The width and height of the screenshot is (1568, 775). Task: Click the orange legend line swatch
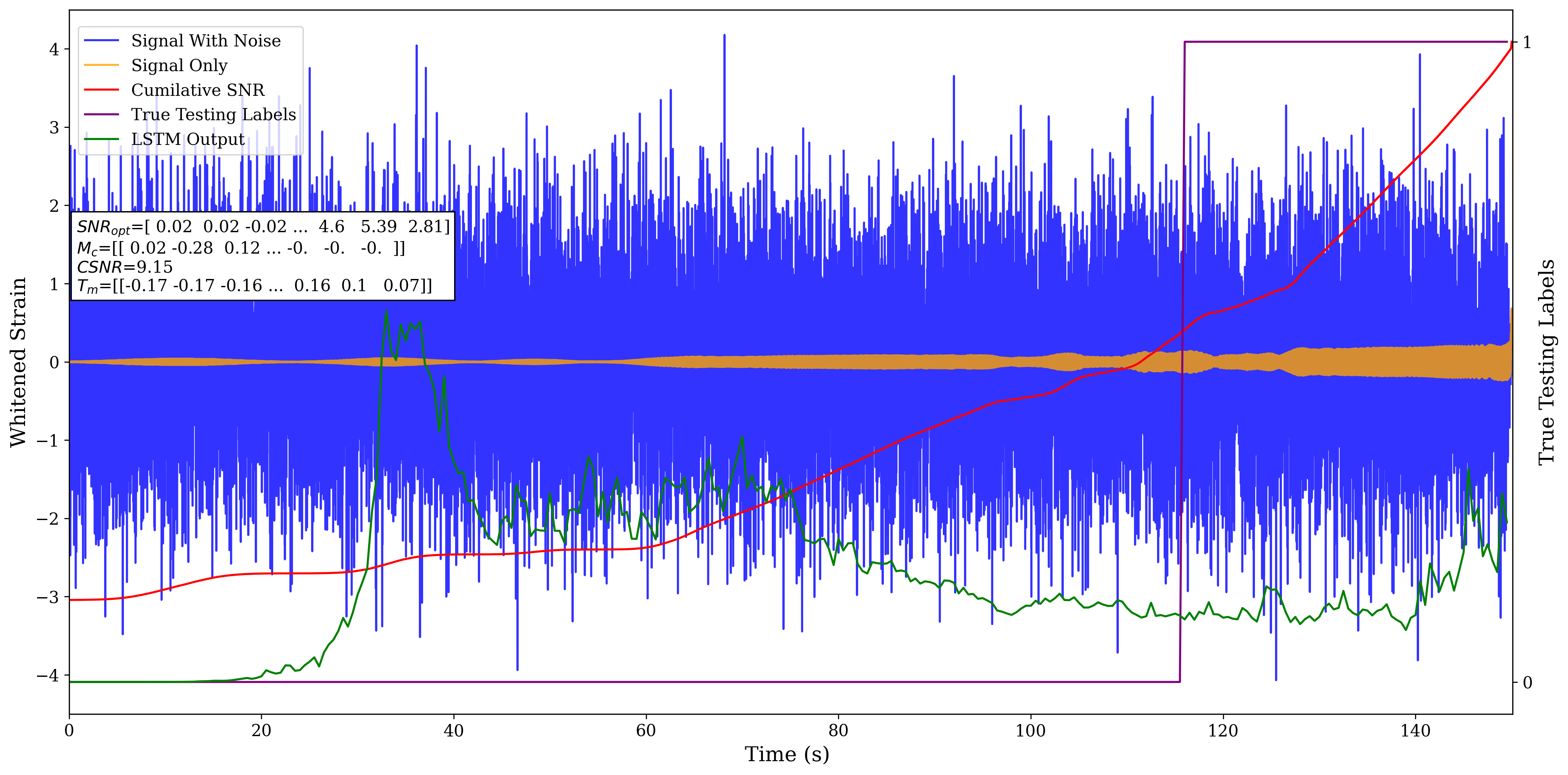pyautogui.click(x=101, y=65)
